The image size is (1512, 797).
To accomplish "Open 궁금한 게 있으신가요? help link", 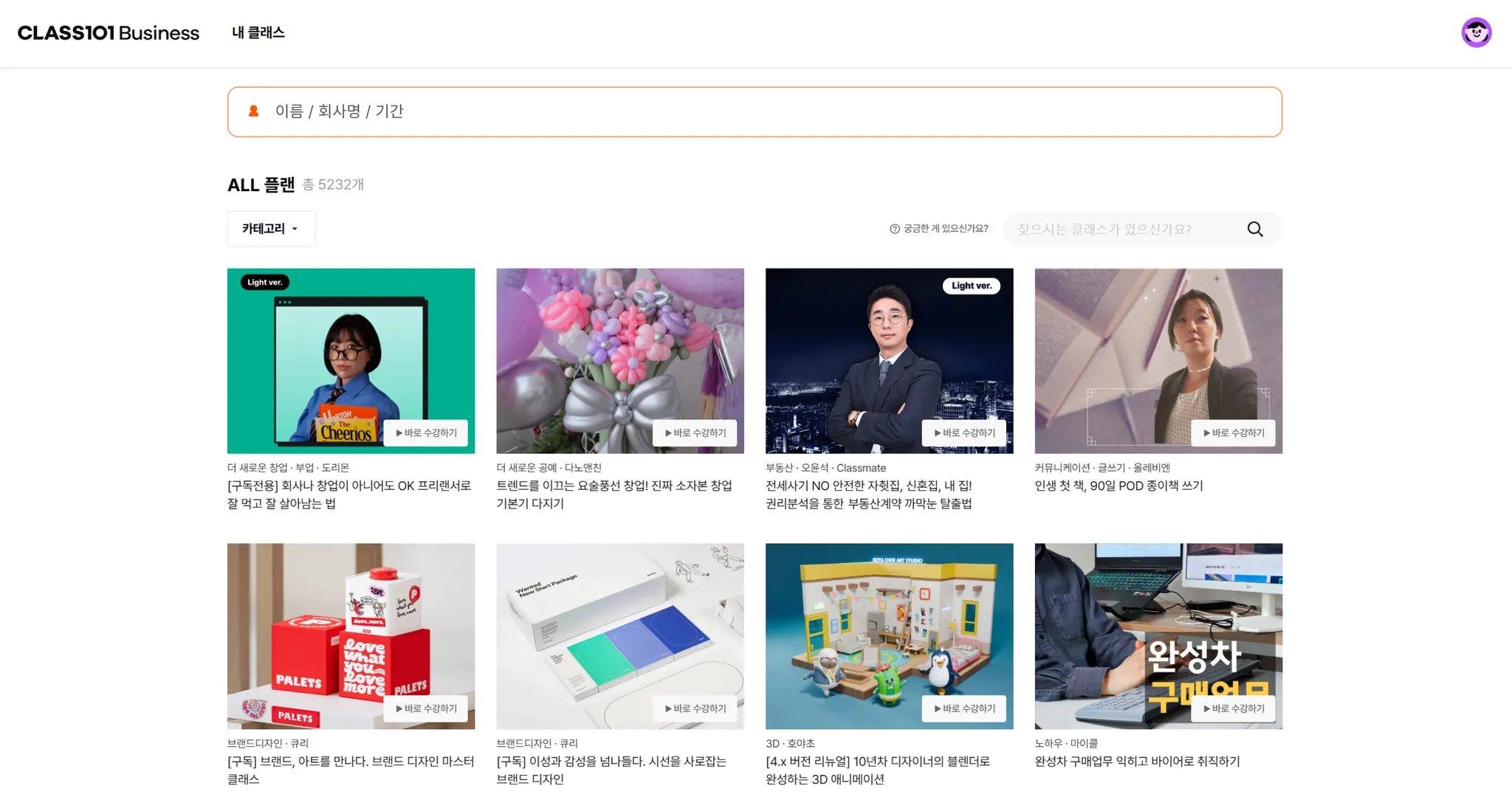I will (945, 229).
